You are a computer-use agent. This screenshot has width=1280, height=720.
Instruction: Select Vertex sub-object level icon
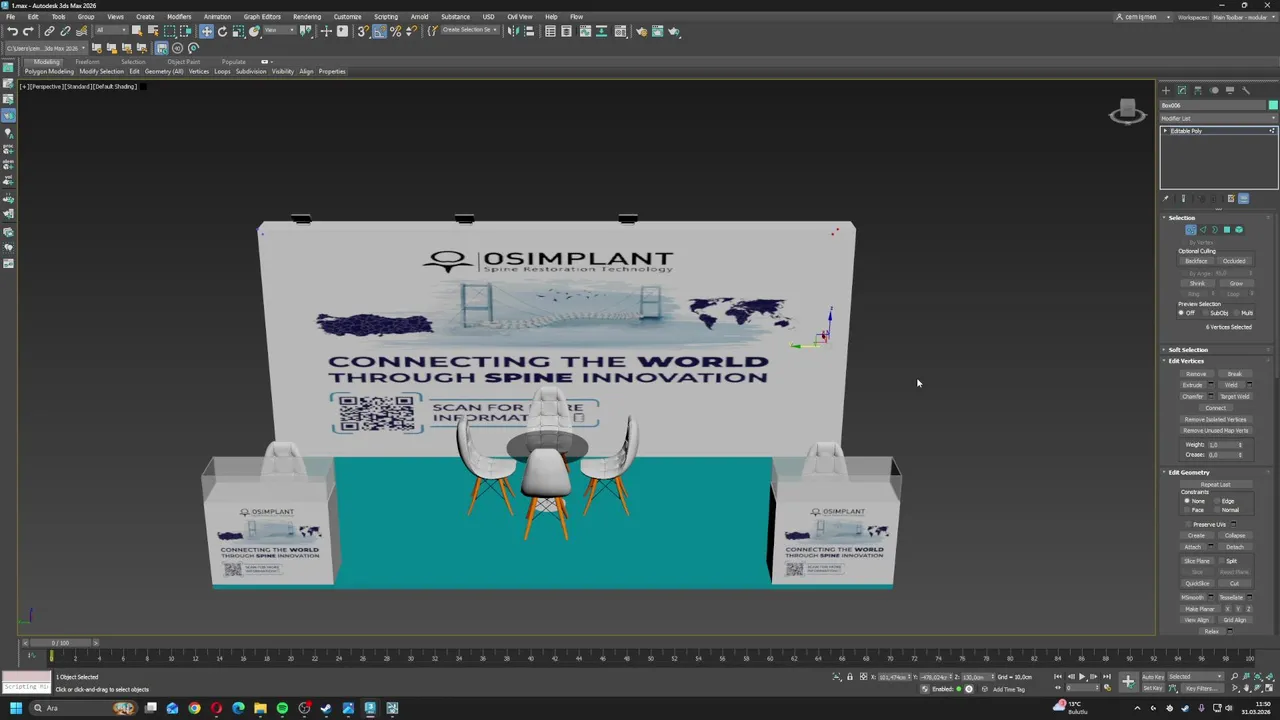pos(1191,230)
